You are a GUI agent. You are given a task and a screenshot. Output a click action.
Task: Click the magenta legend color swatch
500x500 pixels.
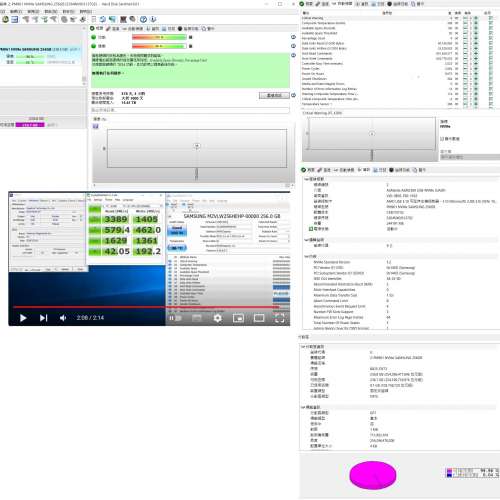(x=449, y=471)
